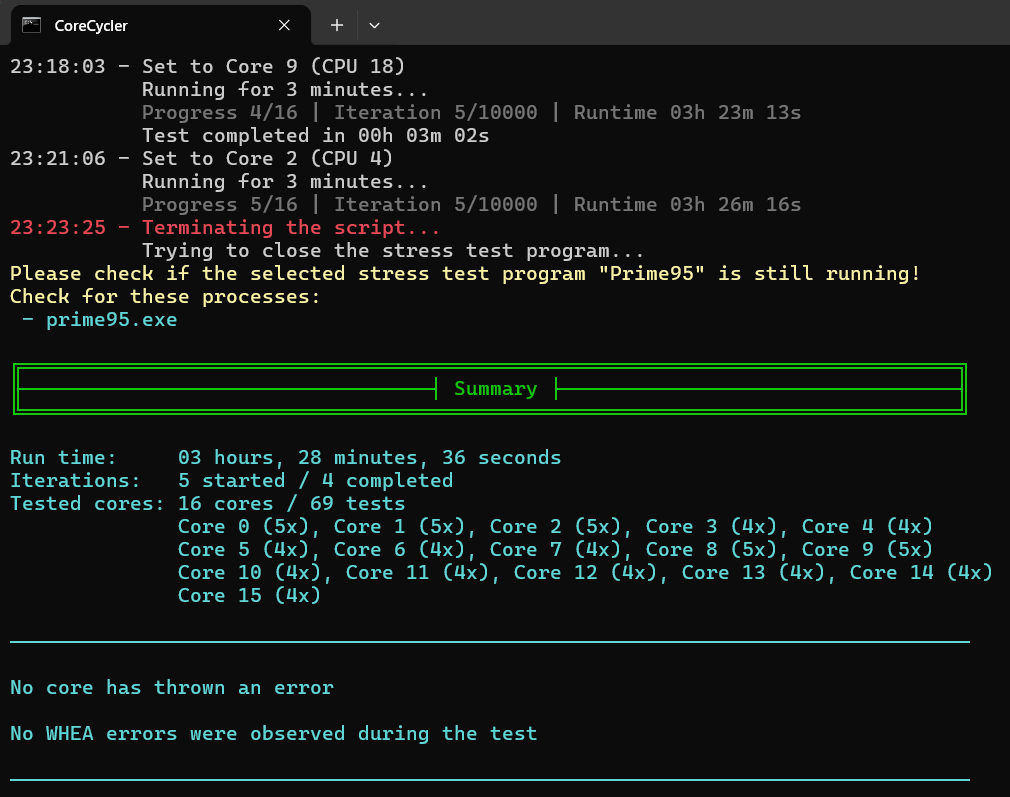Select the CoreCycler tab title
This screenshot has width=1010, height=797.
91,25
